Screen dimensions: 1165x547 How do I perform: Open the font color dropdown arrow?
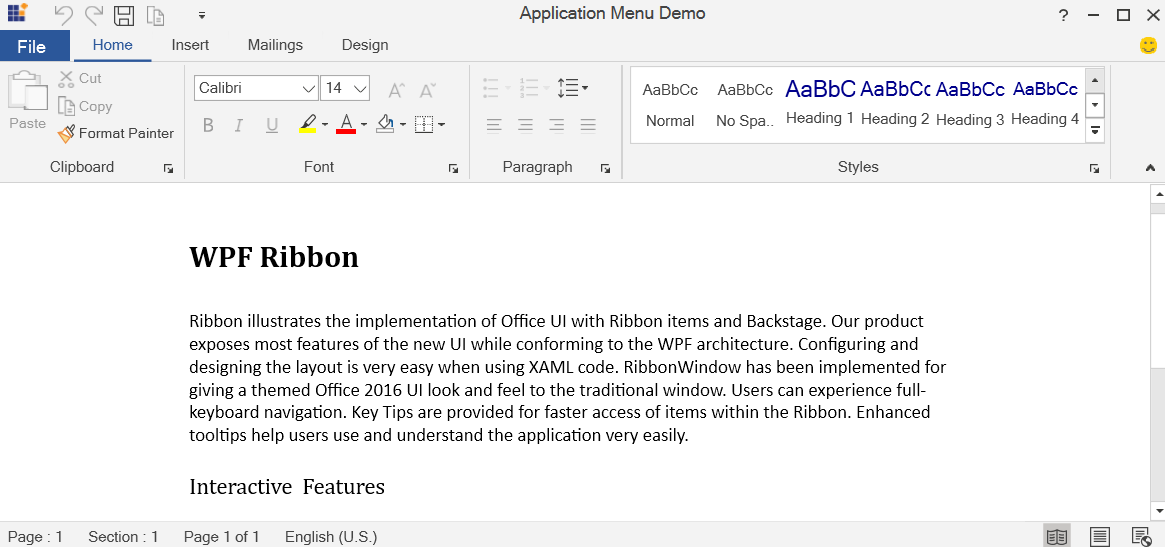coord(364,125)
